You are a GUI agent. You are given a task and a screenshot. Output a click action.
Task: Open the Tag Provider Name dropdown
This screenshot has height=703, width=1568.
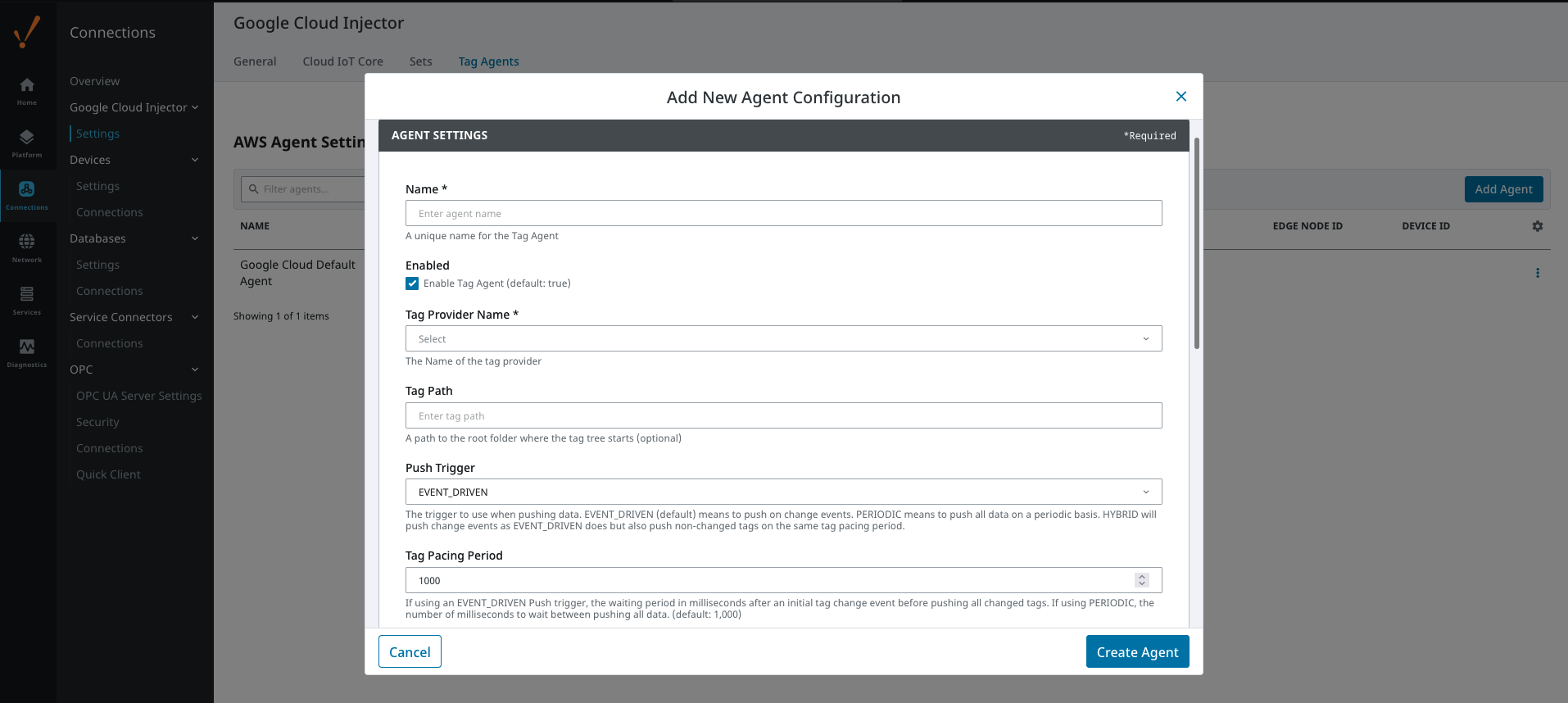(x=783, y=339)
